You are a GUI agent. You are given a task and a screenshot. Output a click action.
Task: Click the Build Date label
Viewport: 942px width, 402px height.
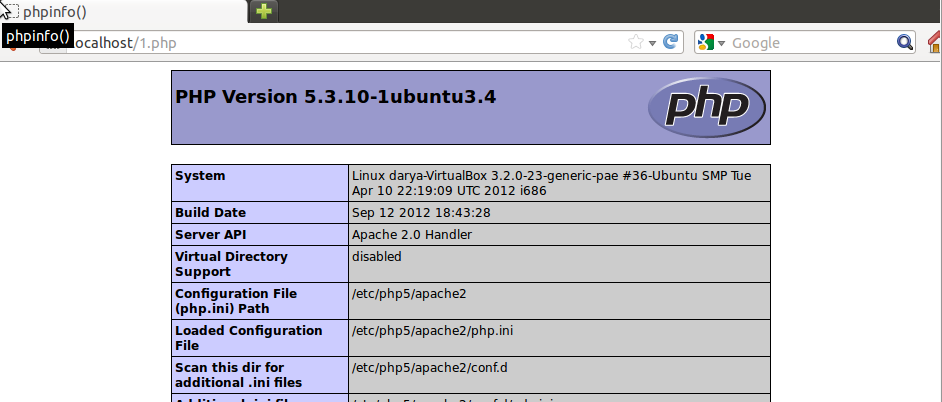210,213
